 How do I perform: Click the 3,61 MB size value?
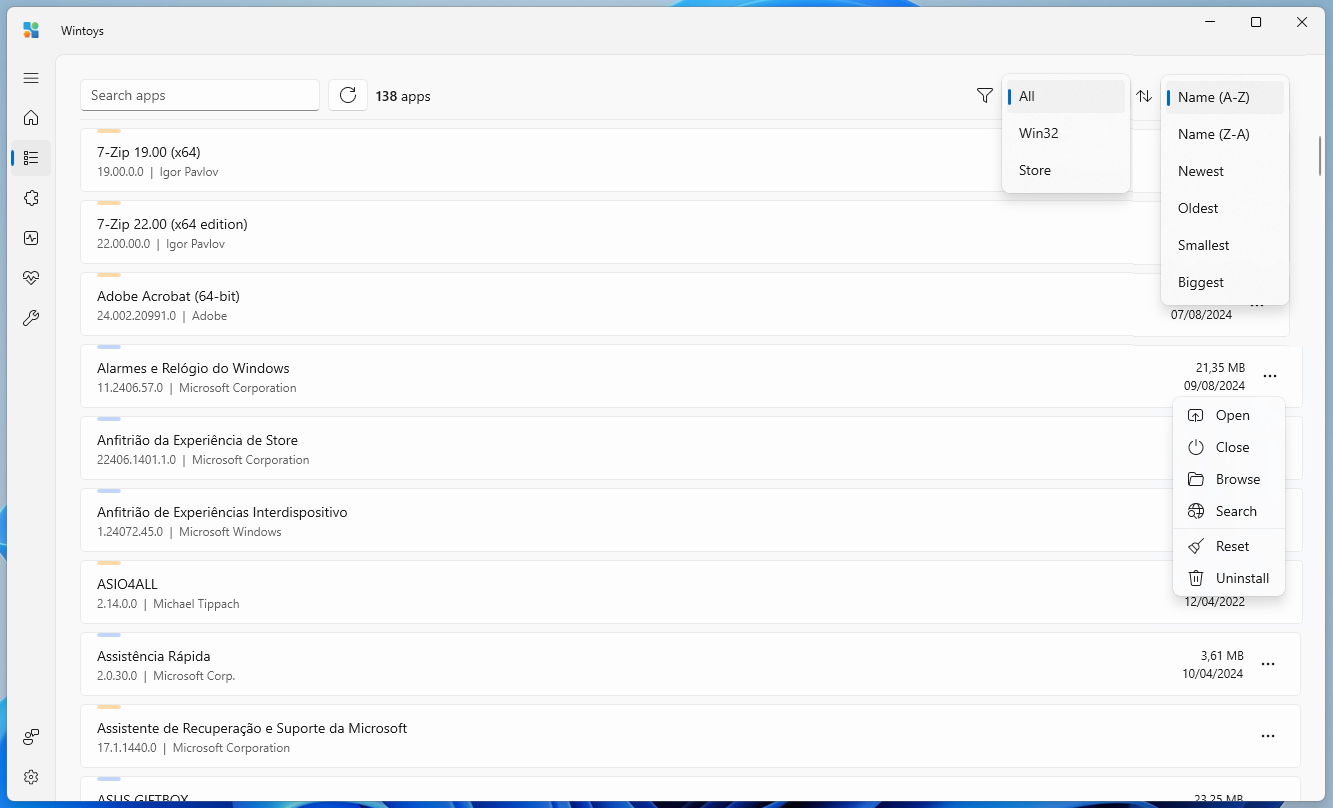[x=1222, y=655]
